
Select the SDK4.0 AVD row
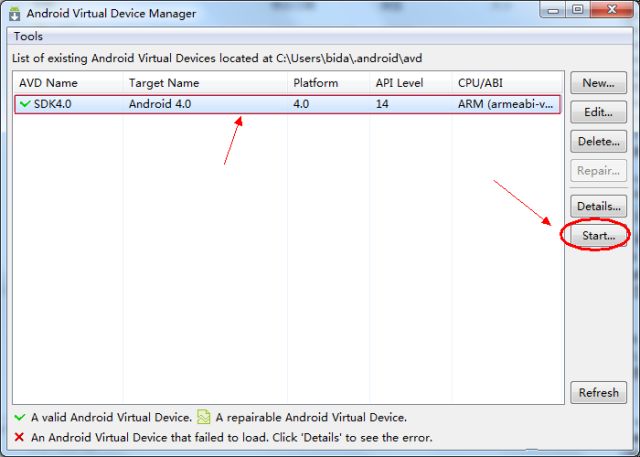[288, 104]
